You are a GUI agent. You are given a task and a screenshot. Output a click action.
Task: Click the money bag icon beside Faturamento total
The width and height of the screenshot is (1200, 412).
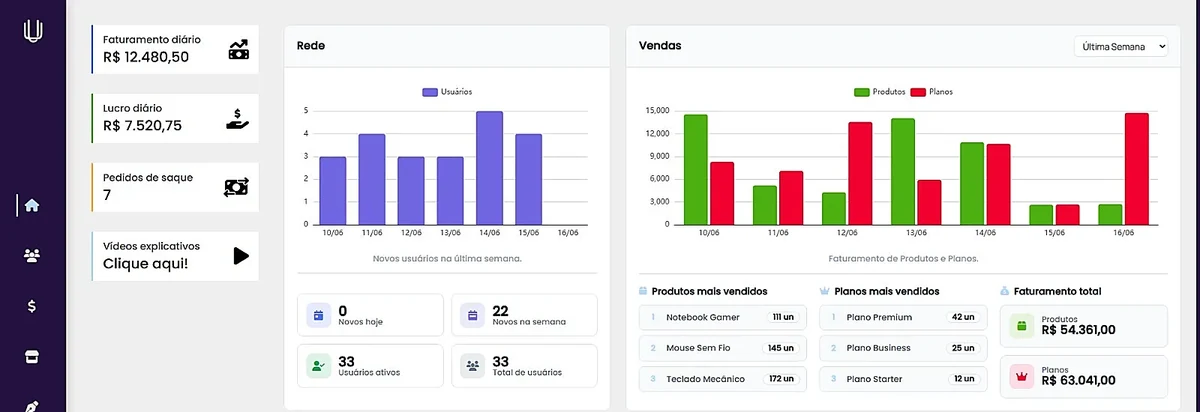[x=1005, y=291]
